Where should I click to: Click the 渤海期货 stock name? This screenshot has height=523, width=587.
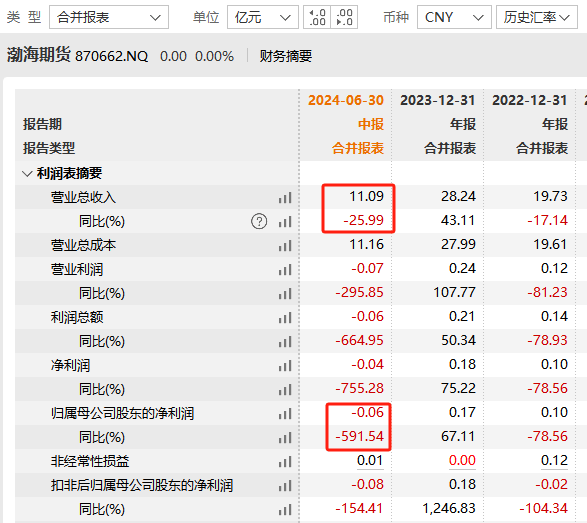(39, 55)
